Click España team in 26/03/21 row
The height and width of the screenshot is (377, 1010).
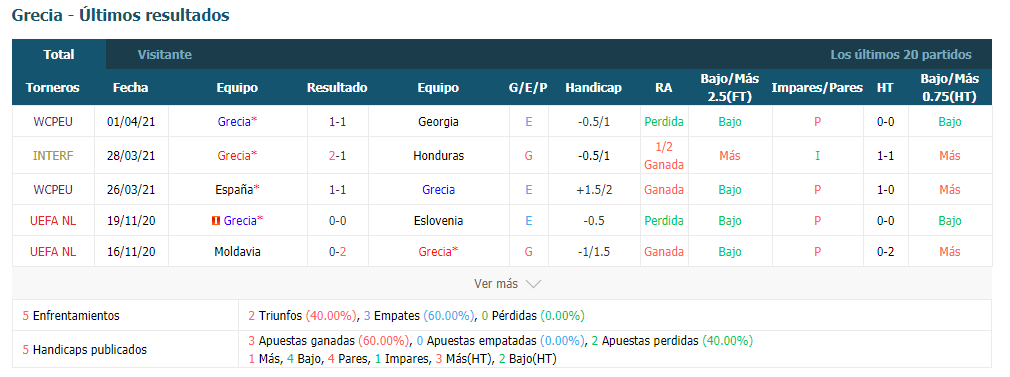click(234, 189)
